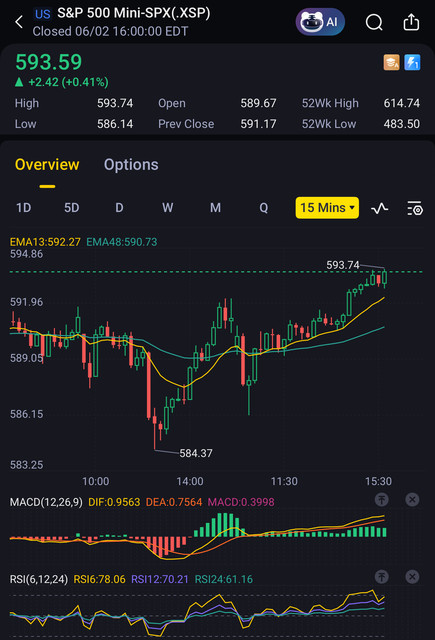Viewport: 435px width, 640px height.
Task: Open the search magnifier icon
Action: tap(374, 22)
